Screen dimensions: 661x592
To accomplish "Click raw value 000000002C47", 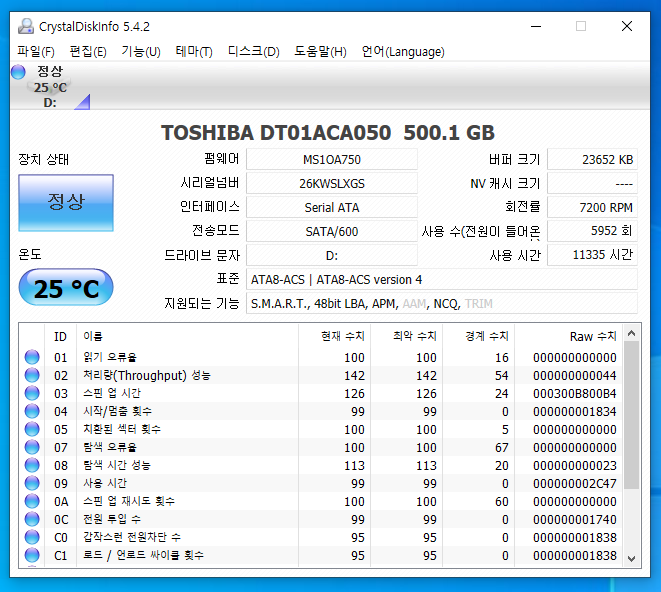I will [x=575, y=484].
